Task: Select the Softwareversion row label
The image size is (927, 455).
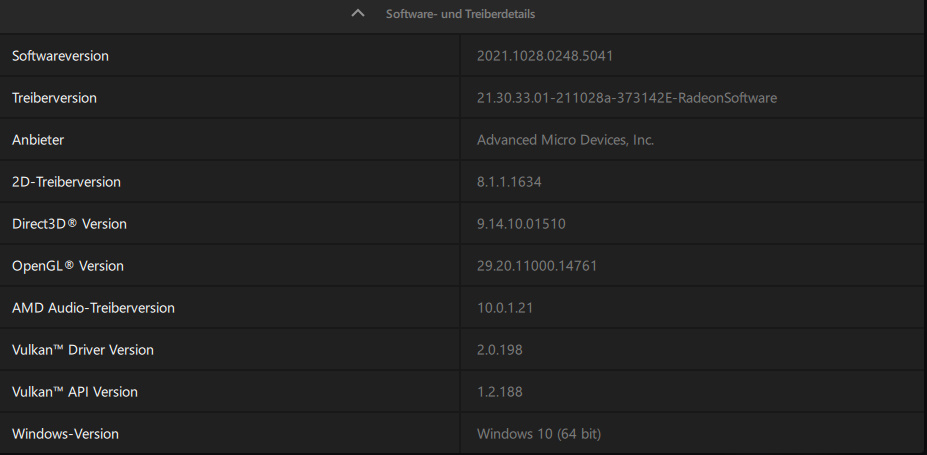Action: point(60,56)
